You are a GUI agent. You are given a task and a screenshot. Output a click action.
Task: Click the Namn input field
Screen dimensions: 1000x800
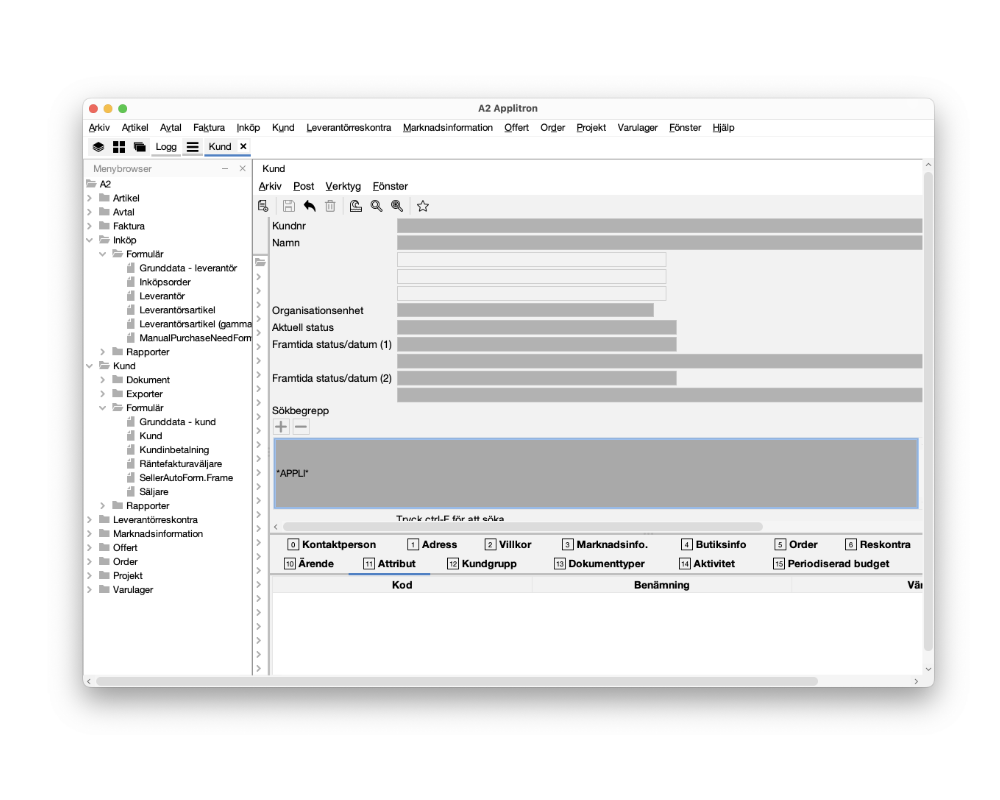coord(659,243)
